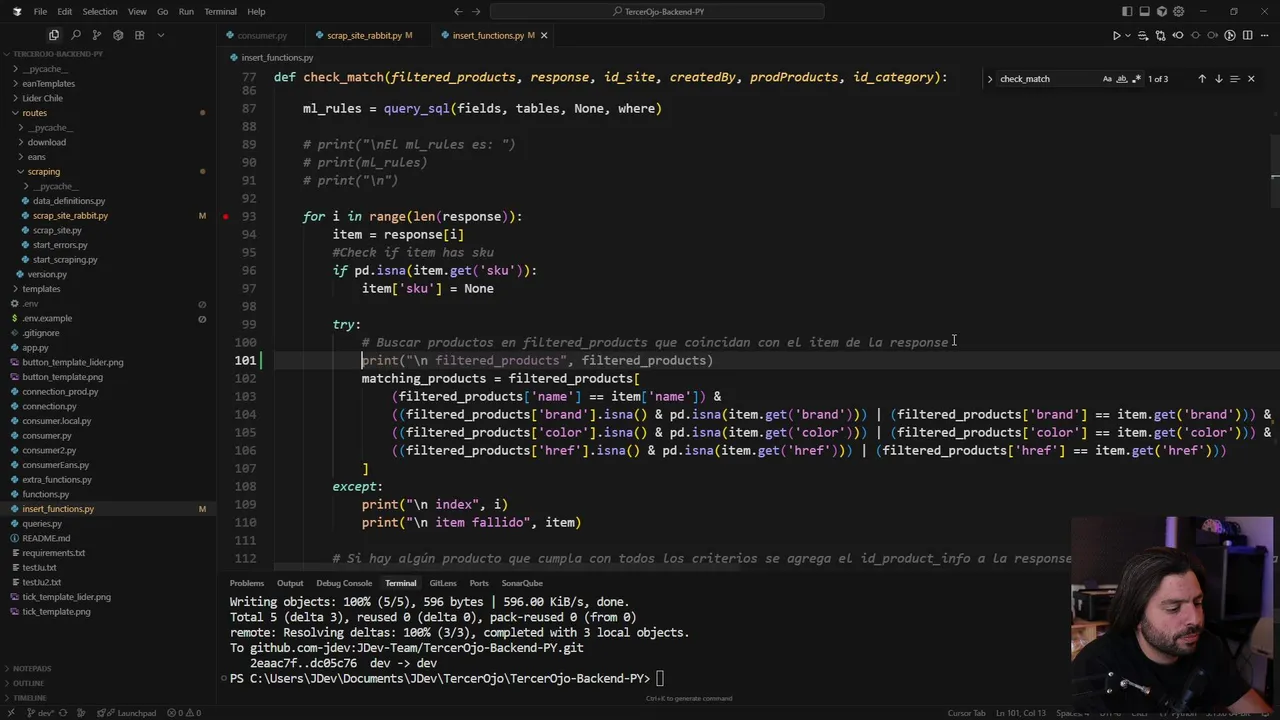Go to next find match arrow

1218,79
